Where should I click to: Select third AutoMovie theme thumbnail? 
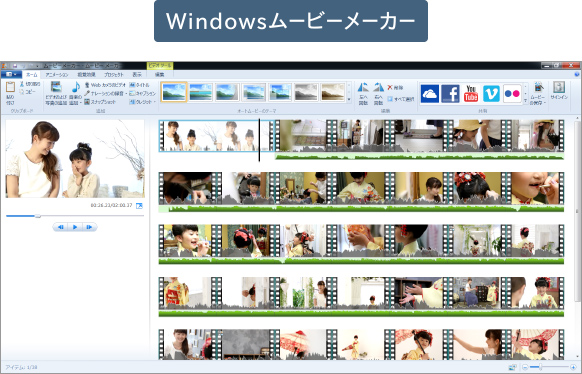tap(227, 92)
